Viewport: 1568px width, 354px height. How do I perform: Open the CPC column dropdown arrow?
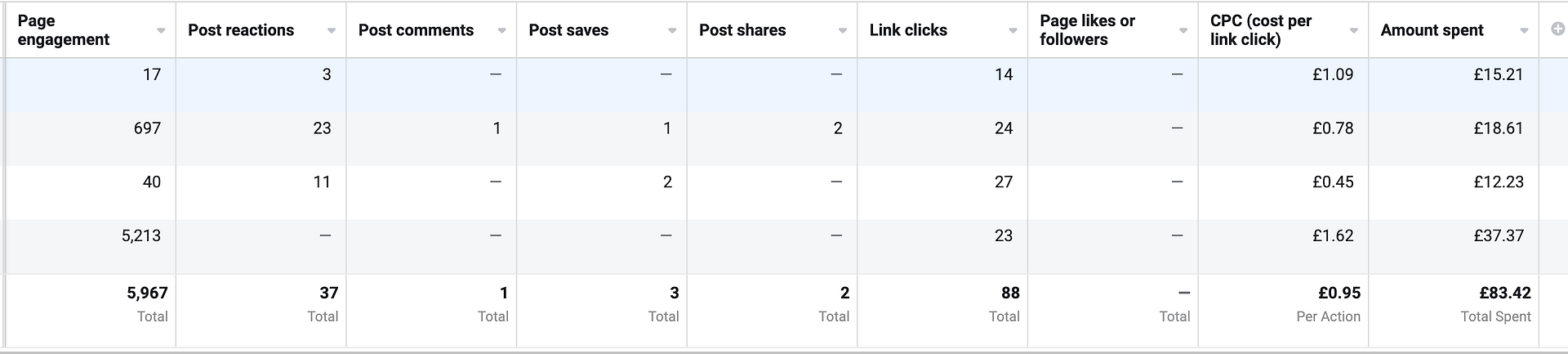click(x=1353, y=31)
